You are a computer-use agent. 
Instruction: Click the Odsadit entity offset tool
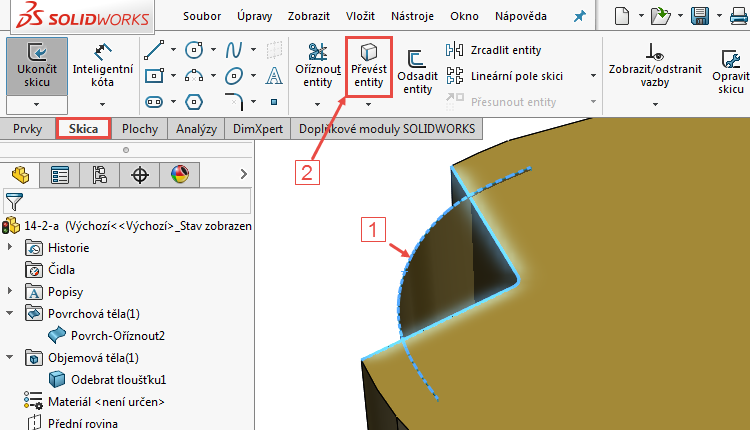[417, 72]
